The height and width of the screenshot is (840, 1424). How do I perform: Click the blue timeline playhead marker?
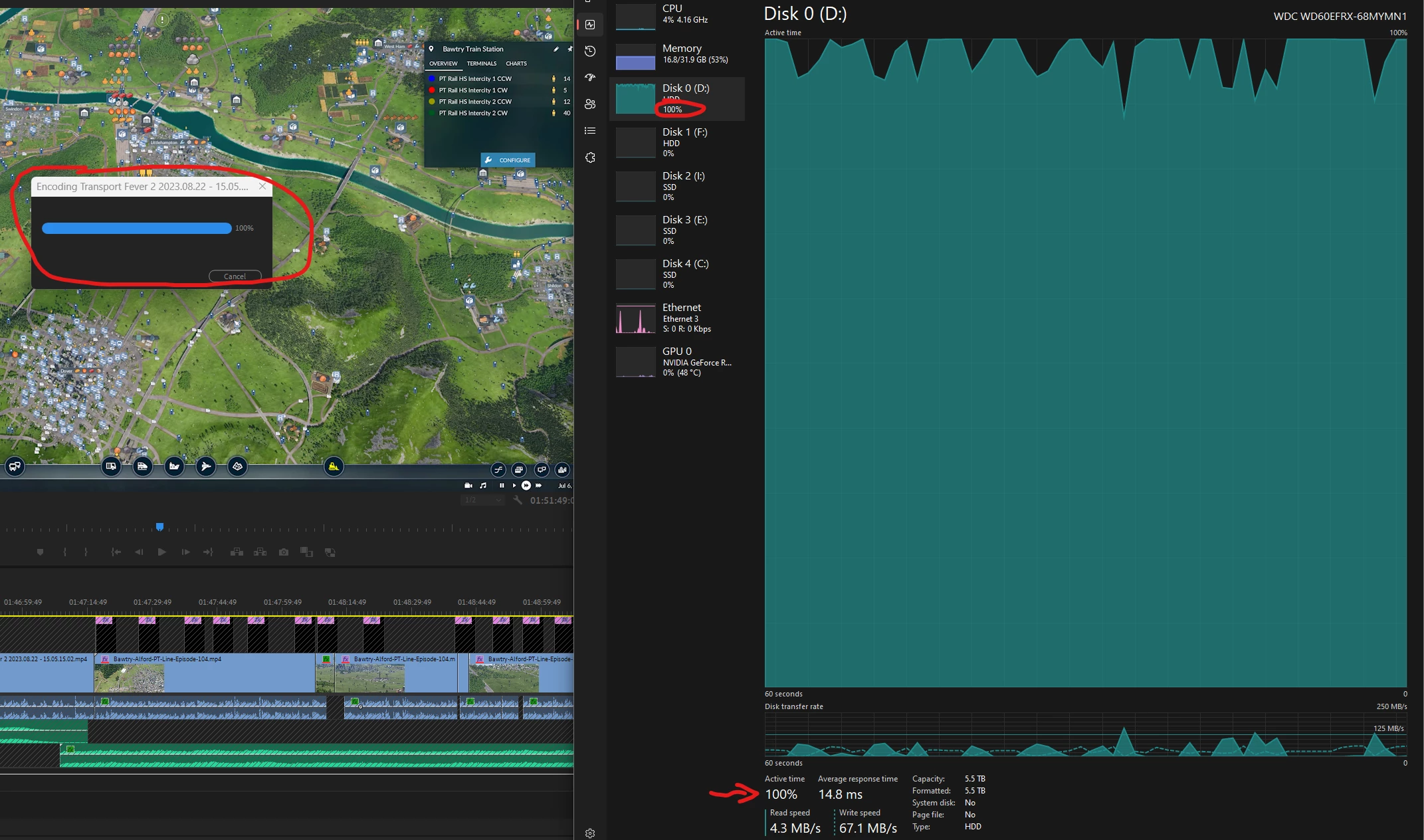tap(159, 526)
